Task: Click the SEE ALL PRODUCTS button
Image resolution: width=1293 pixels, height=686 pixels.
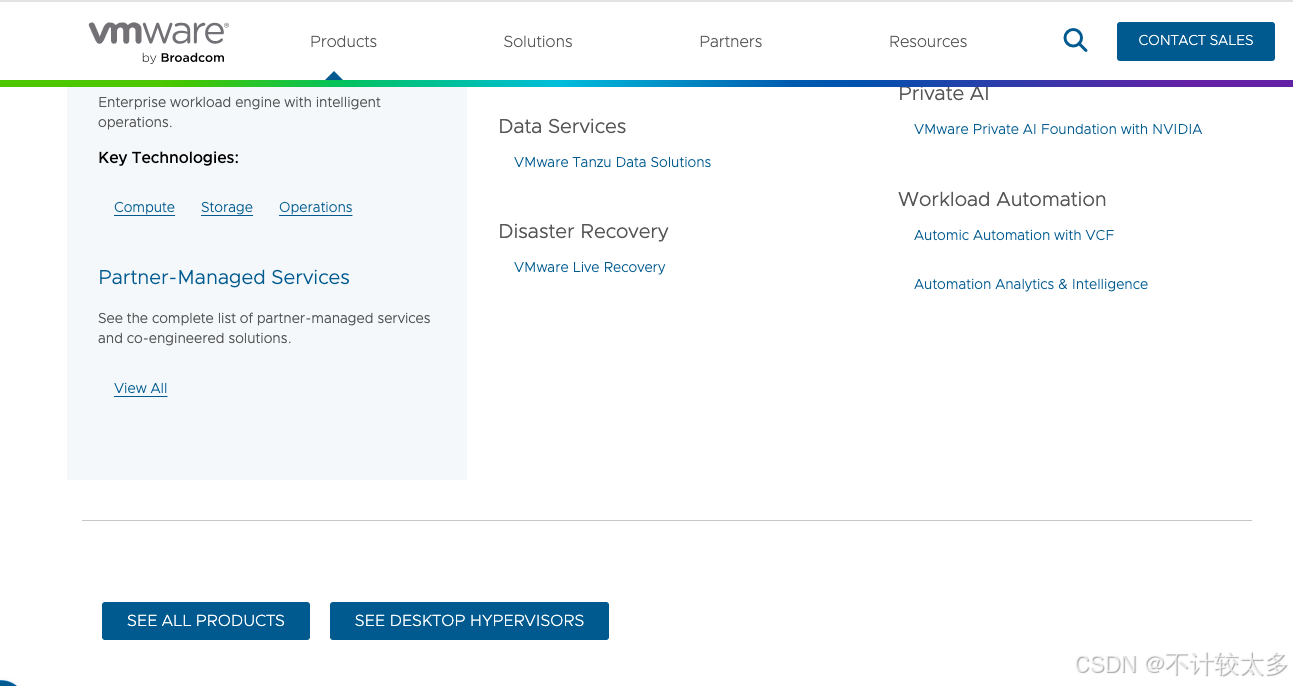Action: pos(206,621)
